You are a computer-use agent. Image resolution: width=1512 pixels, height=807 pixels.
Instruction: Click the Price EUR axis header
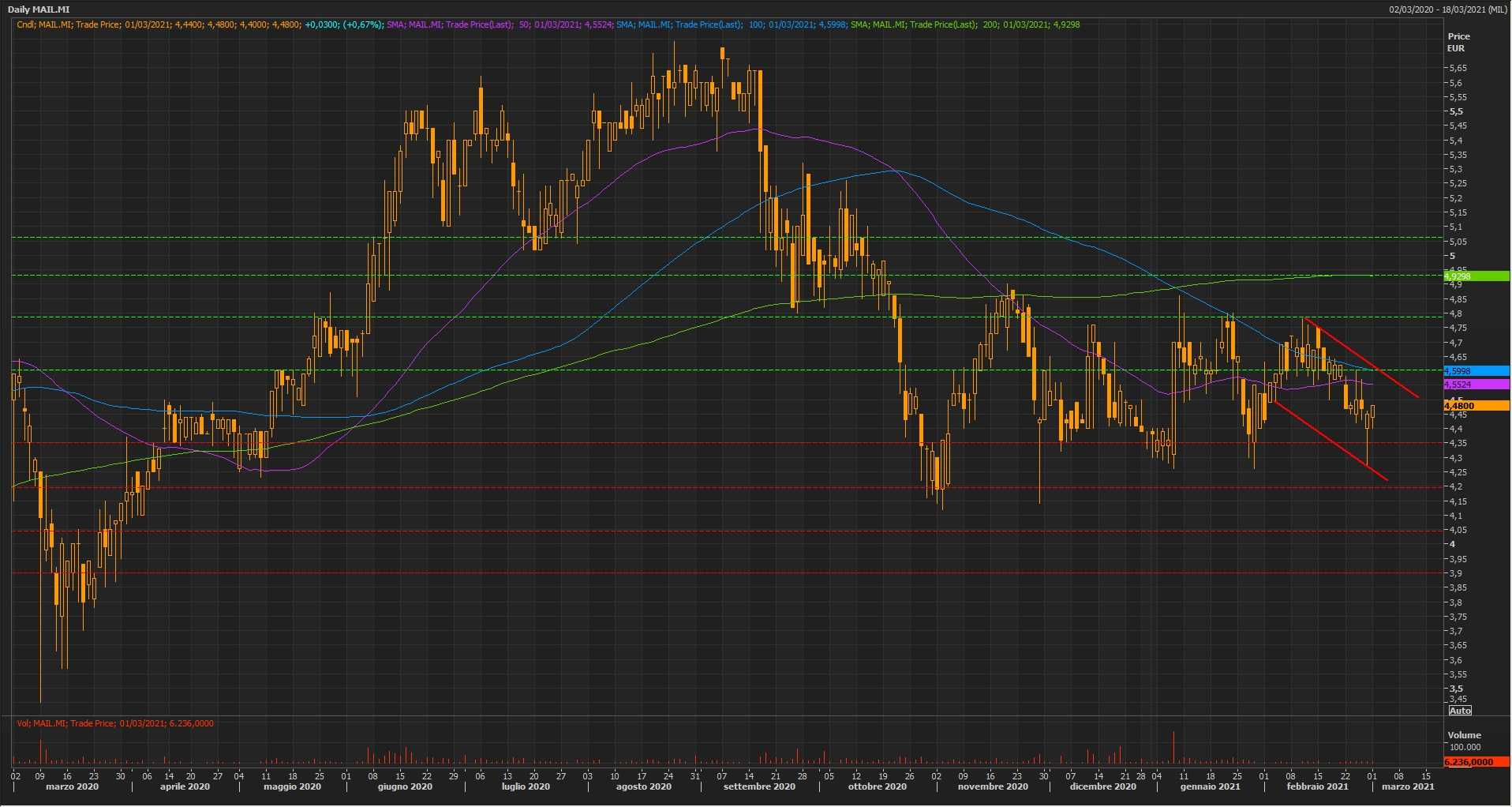[x=1458, y=42]
